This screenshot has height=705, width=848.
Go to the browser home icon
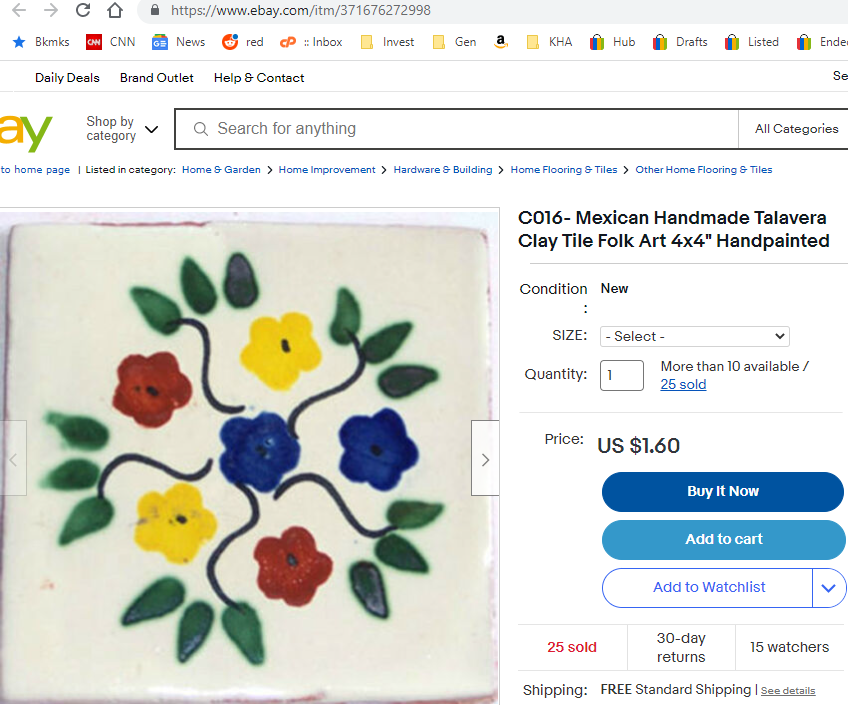(x=115, y=11)
